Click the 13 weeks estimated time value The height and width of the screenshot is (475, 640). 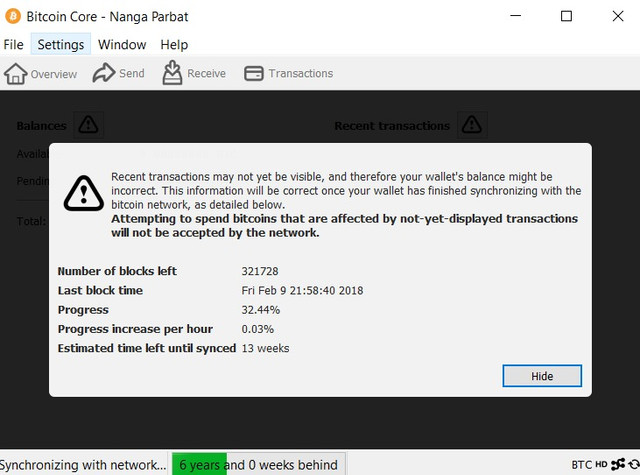pyautogui.click(x=265, y=348)
